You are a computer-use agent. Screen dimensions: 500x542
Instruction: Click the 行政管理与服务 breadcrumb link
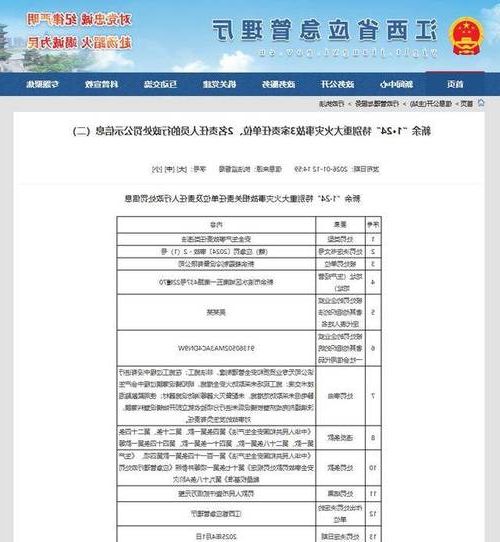[x=377, y=104]
